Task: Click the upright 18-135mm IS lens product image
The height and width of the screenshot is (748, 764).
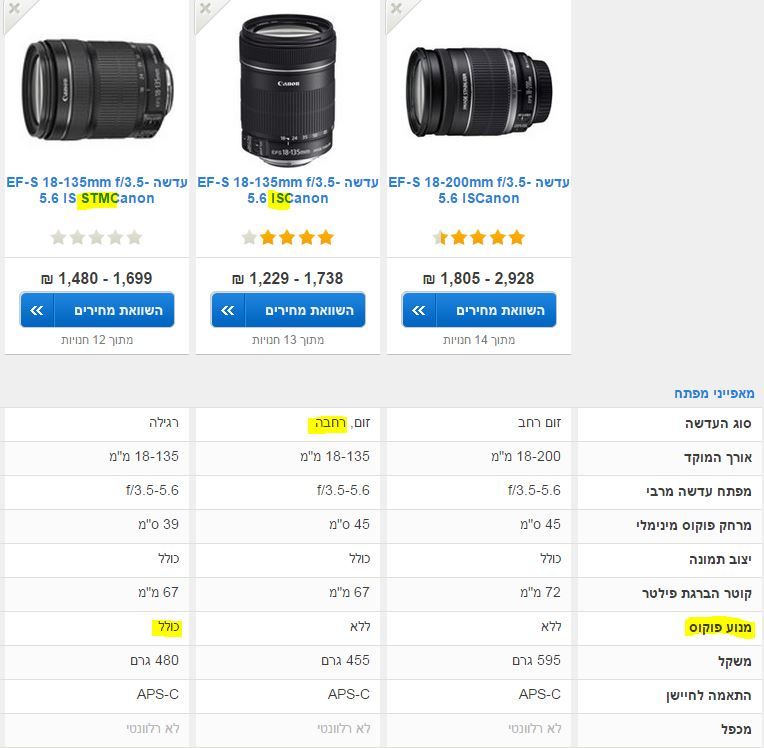Action: coord(287,91)
